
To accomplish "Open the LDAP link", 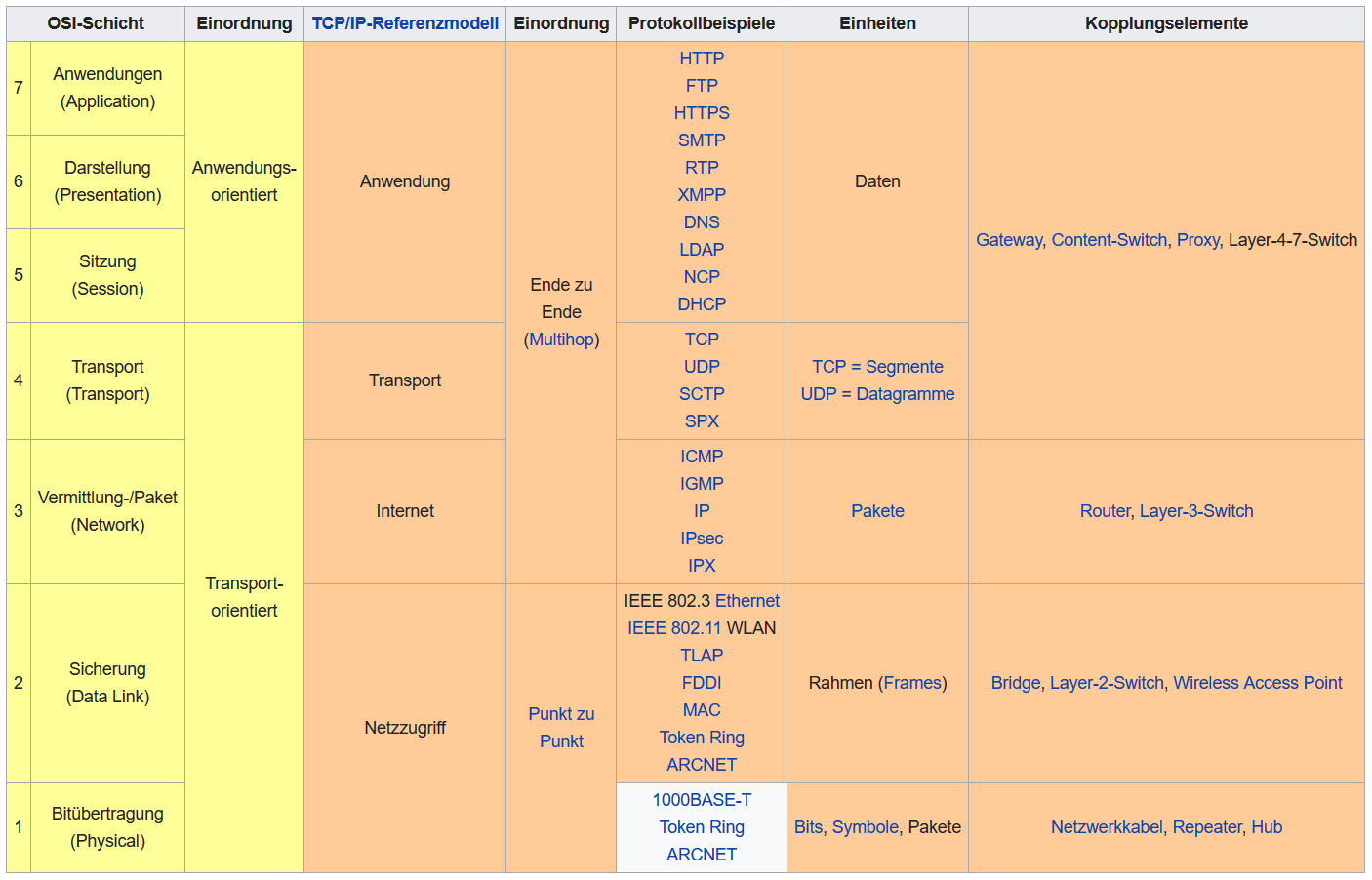I will click(702, 250).
